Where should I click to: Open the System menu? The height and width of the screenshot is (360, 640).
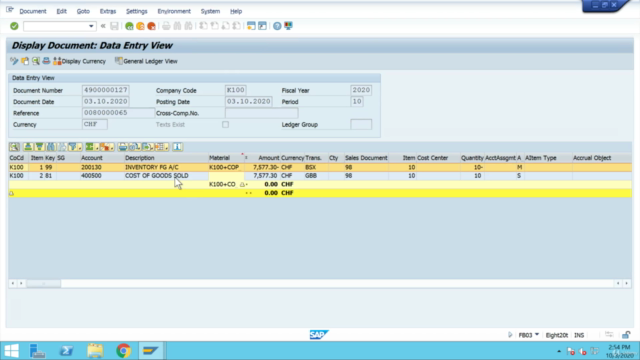click(210, 11)
